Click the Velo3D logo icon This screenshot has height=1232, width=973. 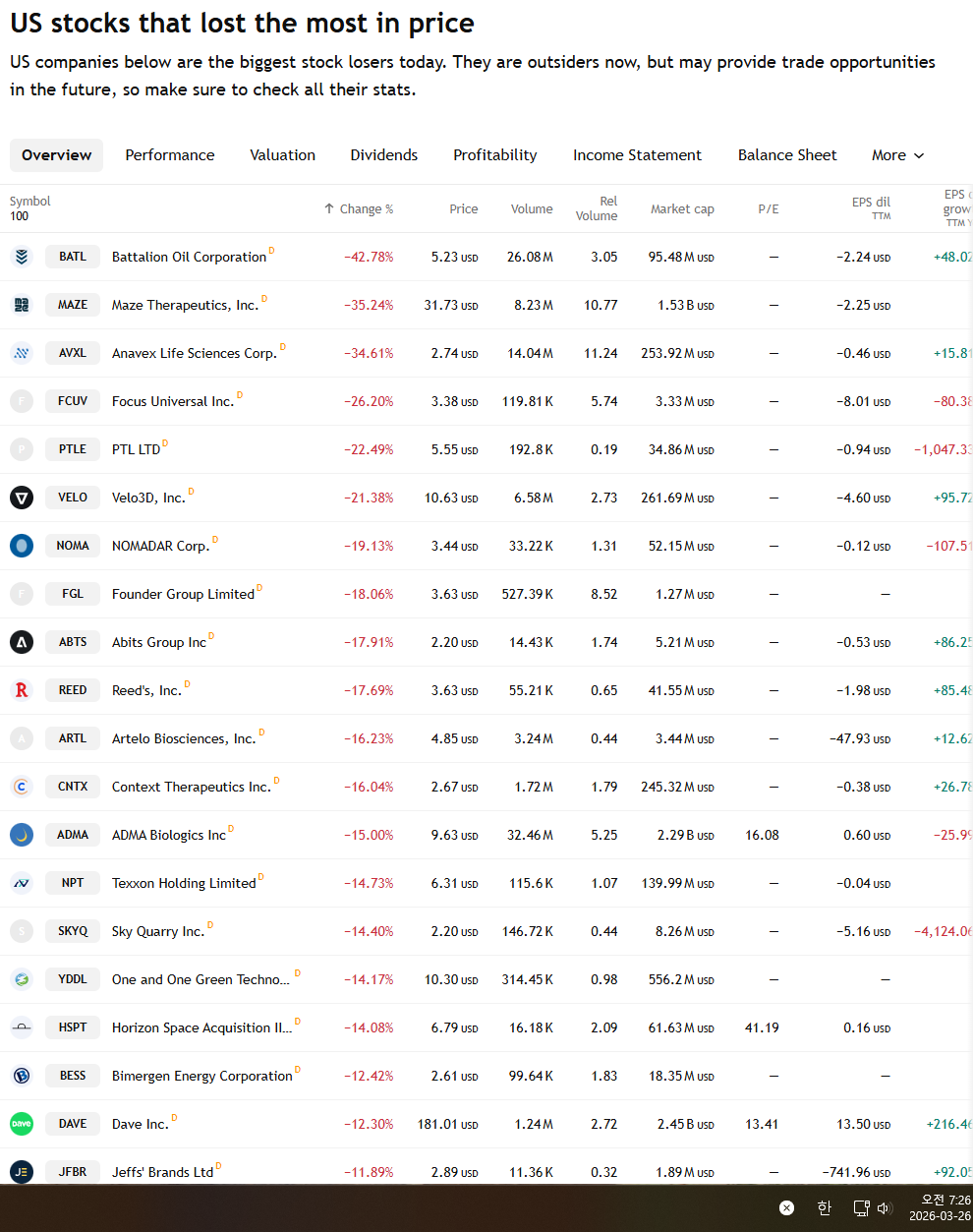point(22,498)
